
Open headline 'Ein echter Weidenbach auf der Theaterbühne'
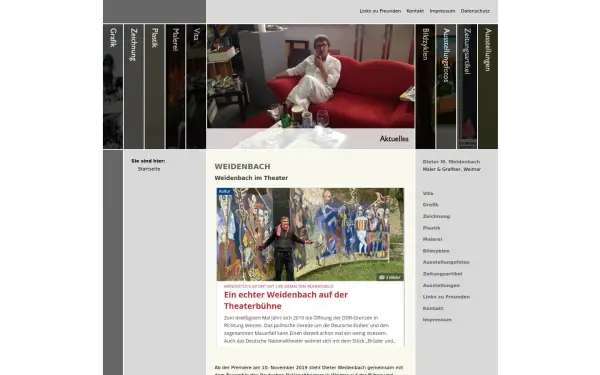point(286,300)
